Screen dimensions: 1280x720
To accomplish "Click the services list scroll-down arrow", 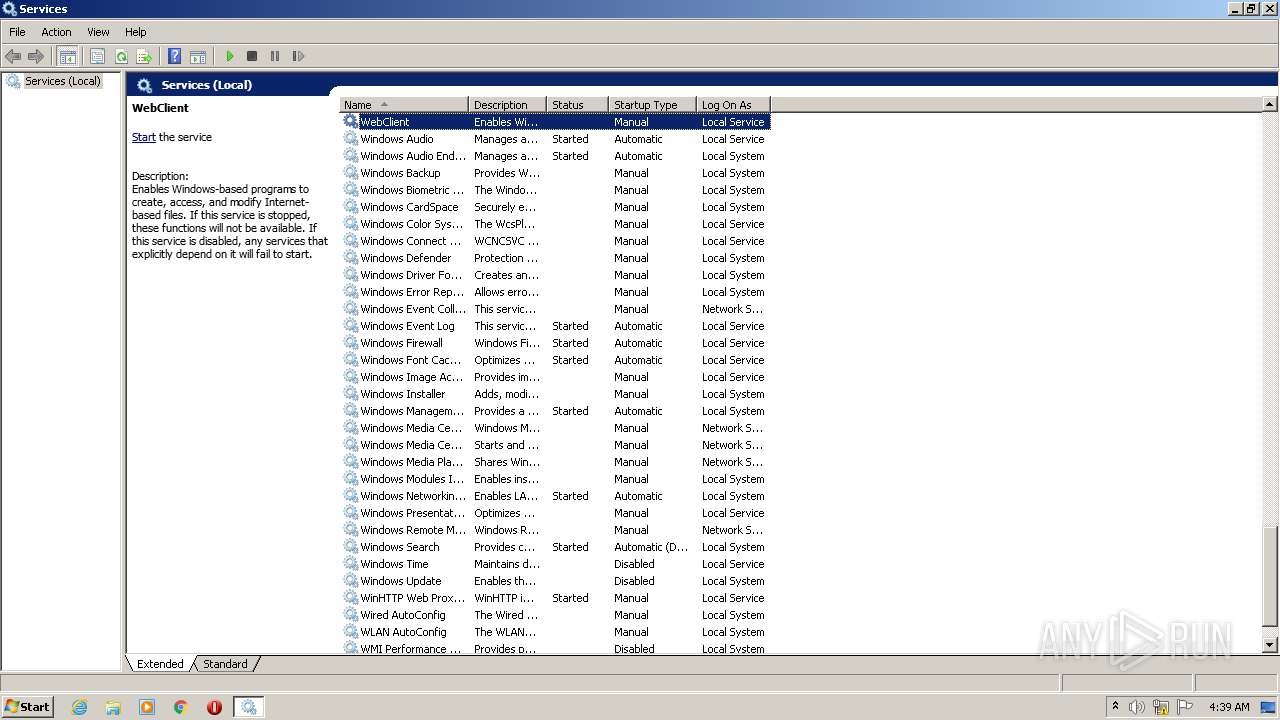I will (1270, 645).
